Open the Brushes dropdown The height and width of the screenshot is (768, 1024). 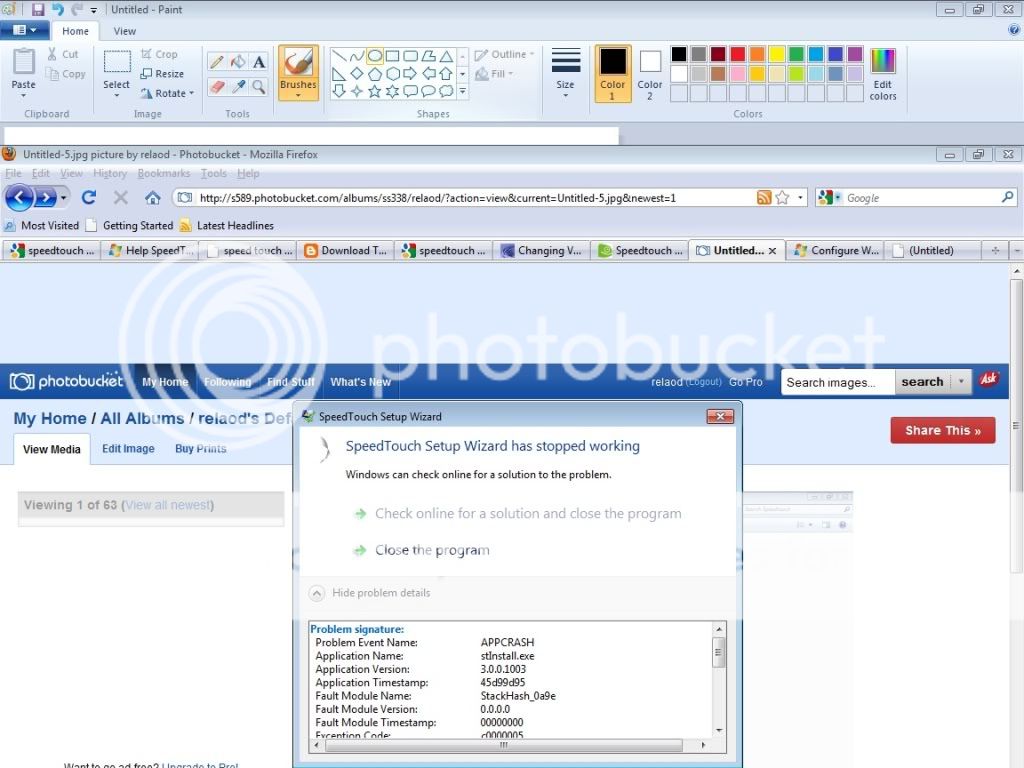tap(298, 73)
